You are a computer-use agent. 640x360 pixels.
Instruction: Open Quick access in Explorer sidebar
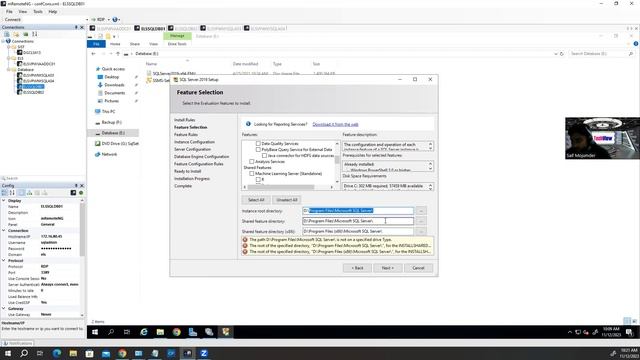click(113, 69)
